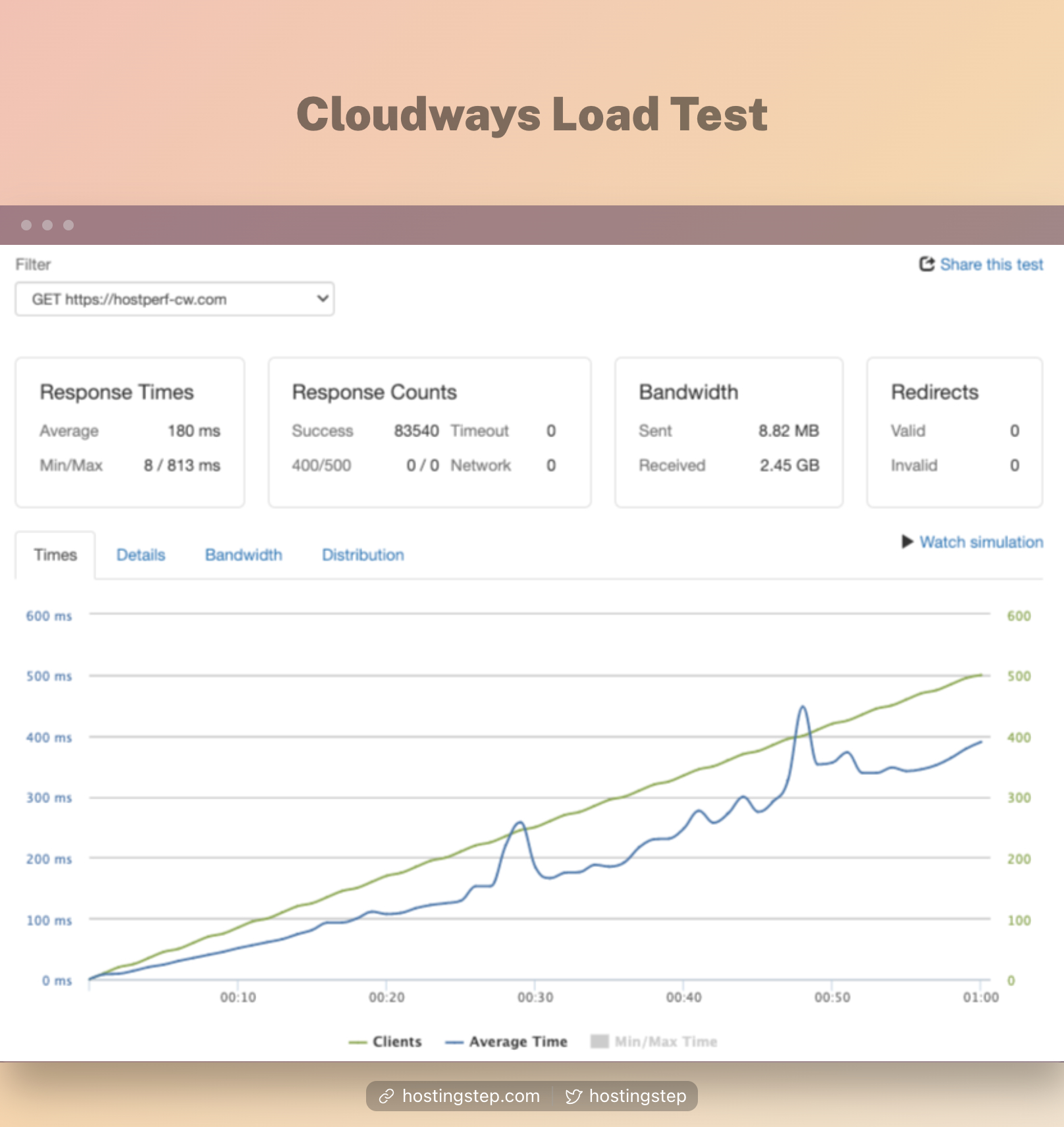Click the Watch simulation link
The image size is (1064, 1127).
click(x=981, y=542)
